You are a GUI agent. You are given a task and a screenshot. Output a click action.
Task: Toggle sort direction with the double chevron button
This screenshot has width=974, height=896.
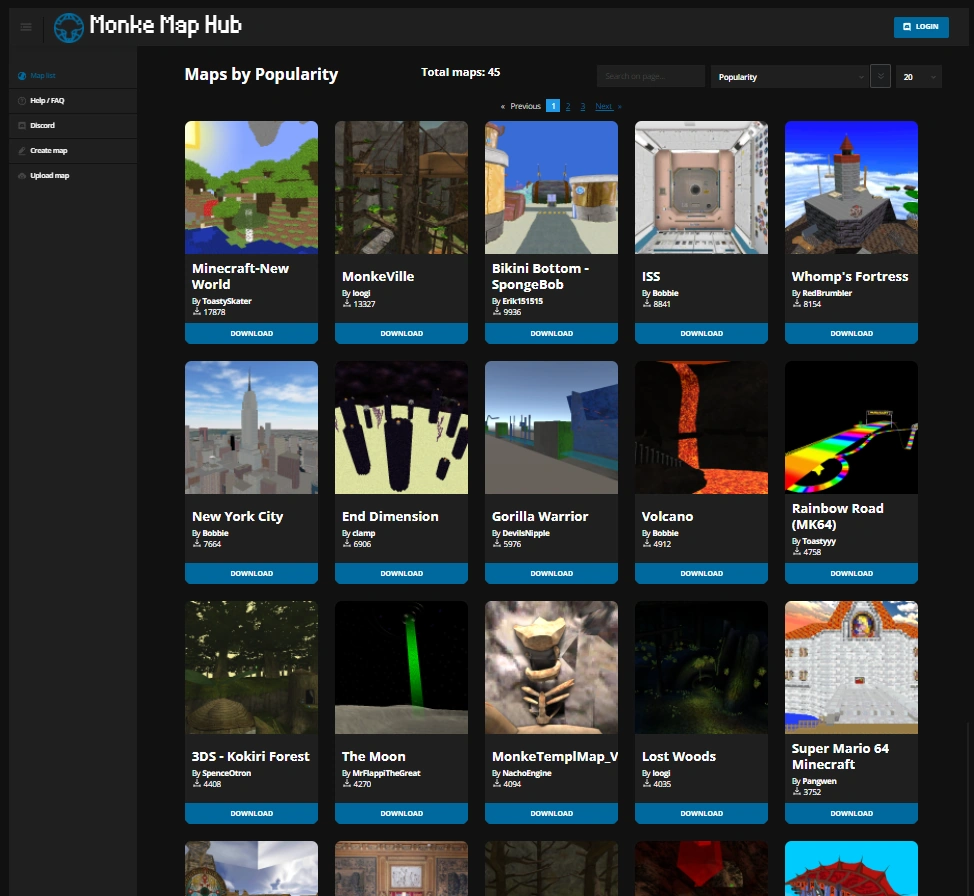coord(881,76)
